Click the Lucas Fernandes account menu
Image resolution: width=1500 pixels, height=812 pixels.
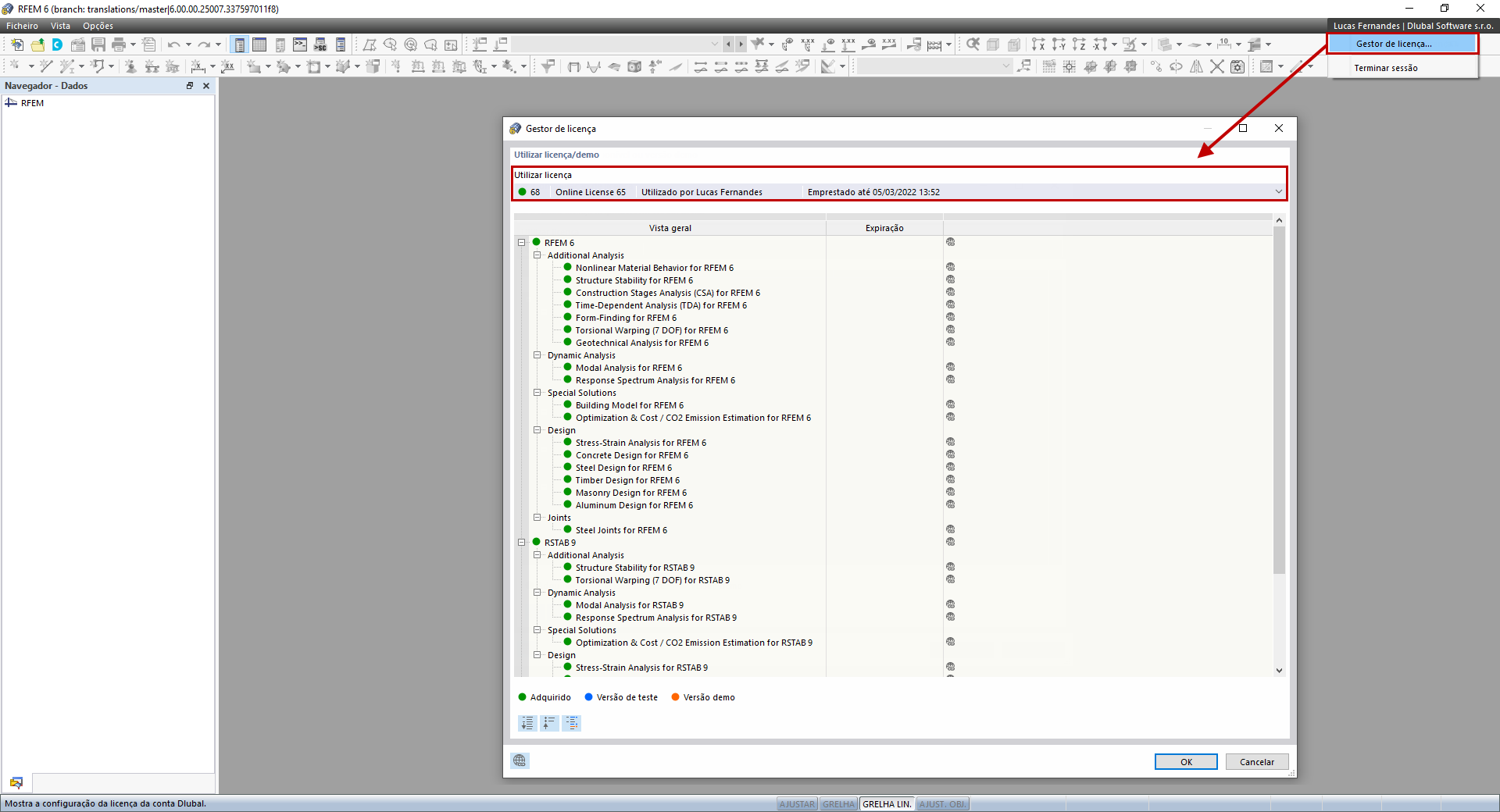tap(1412, 26)
